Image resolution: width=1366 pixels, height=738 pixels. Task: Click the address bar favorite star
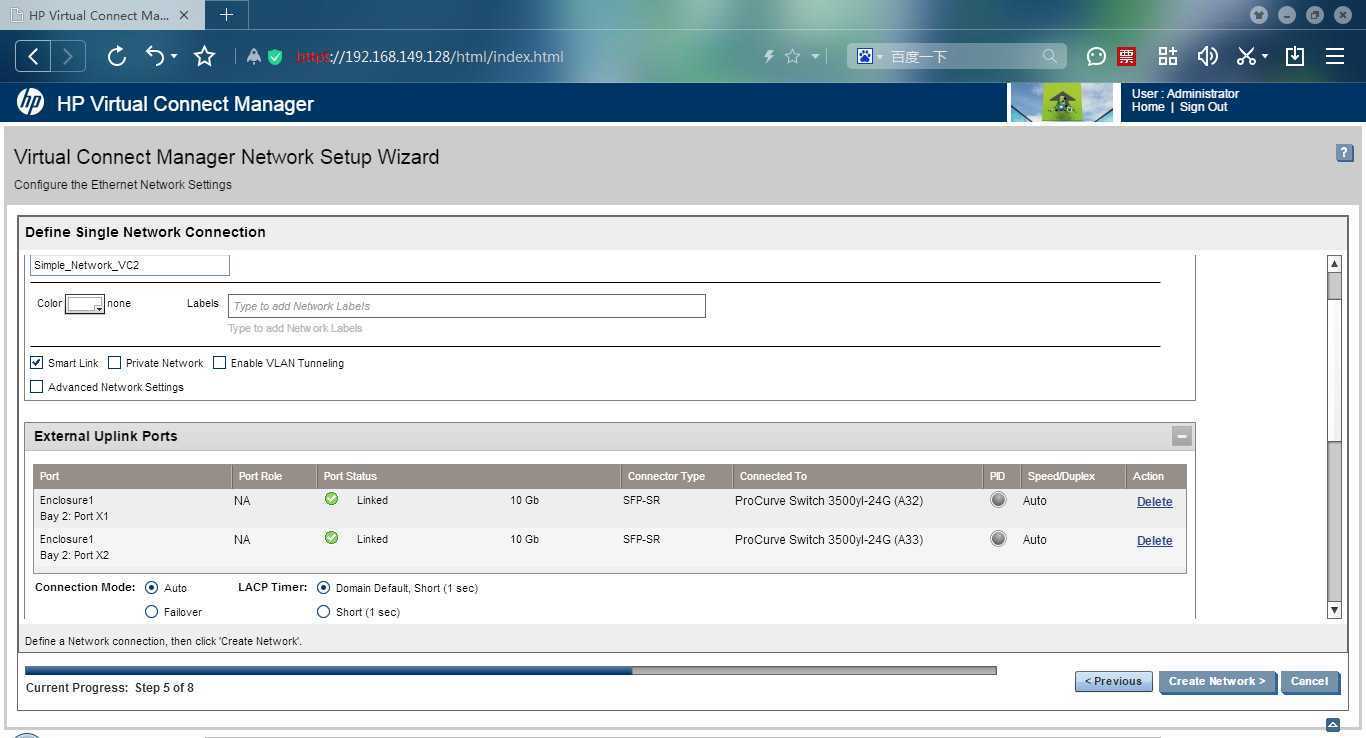coord(793,57)
